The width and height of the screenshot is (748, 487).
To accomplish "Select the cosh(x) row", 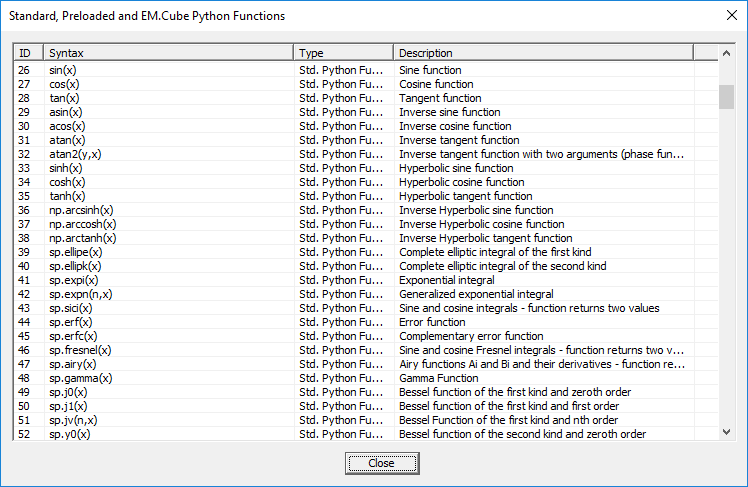I will [x=67, y=182].
